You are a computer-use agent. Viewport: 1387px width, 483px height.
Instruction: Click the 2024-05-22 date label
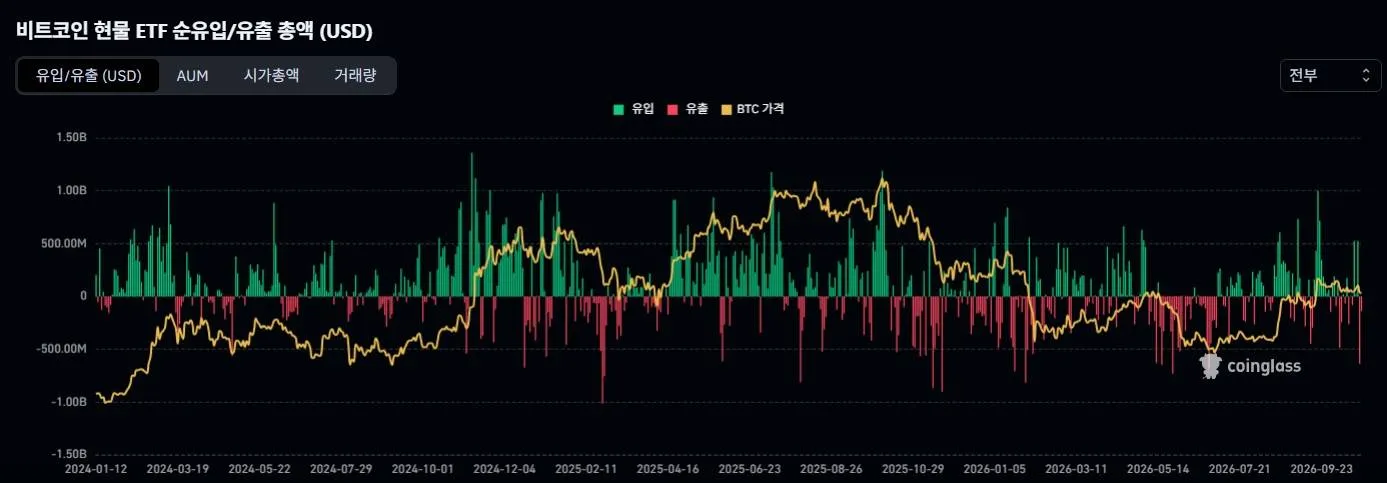pyautogui.click(x=259, y=468)
